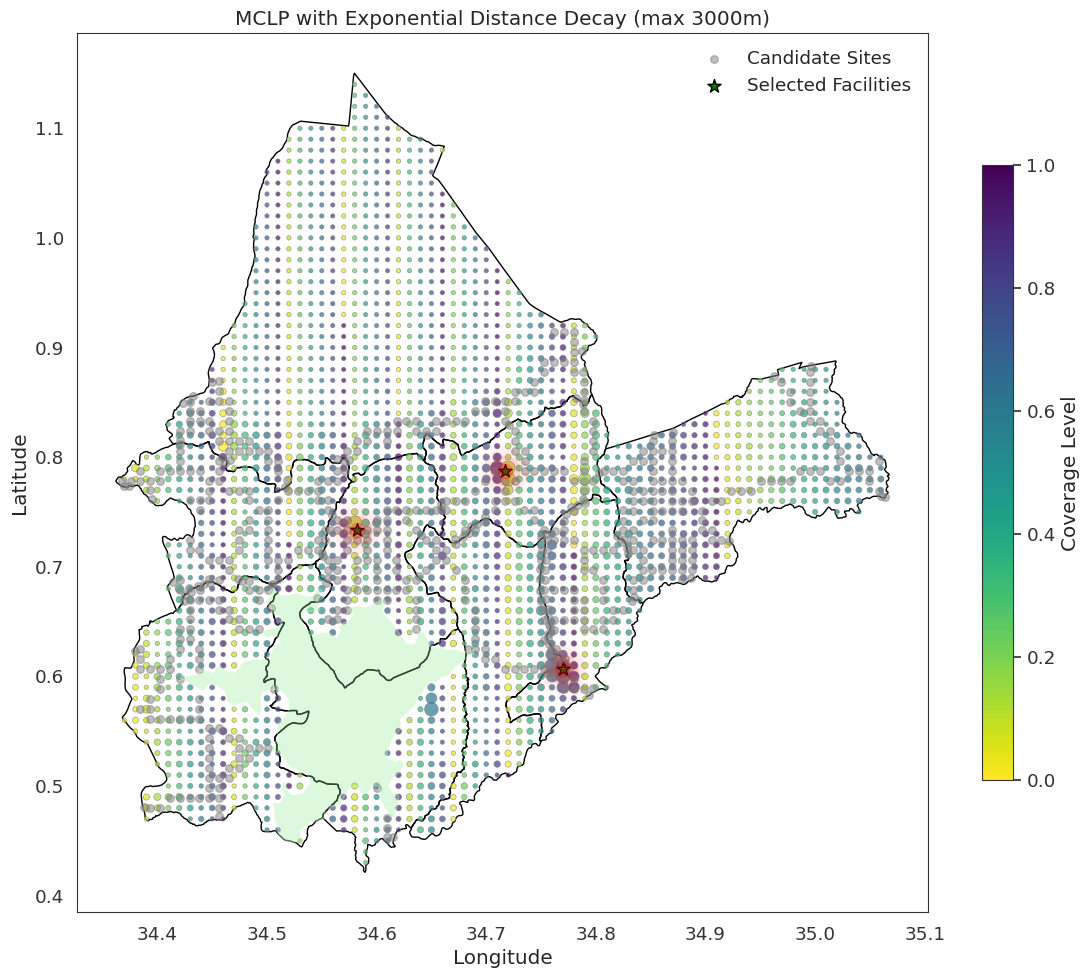
Task: Click the chart title about MCLP
Action: (502, 18)
